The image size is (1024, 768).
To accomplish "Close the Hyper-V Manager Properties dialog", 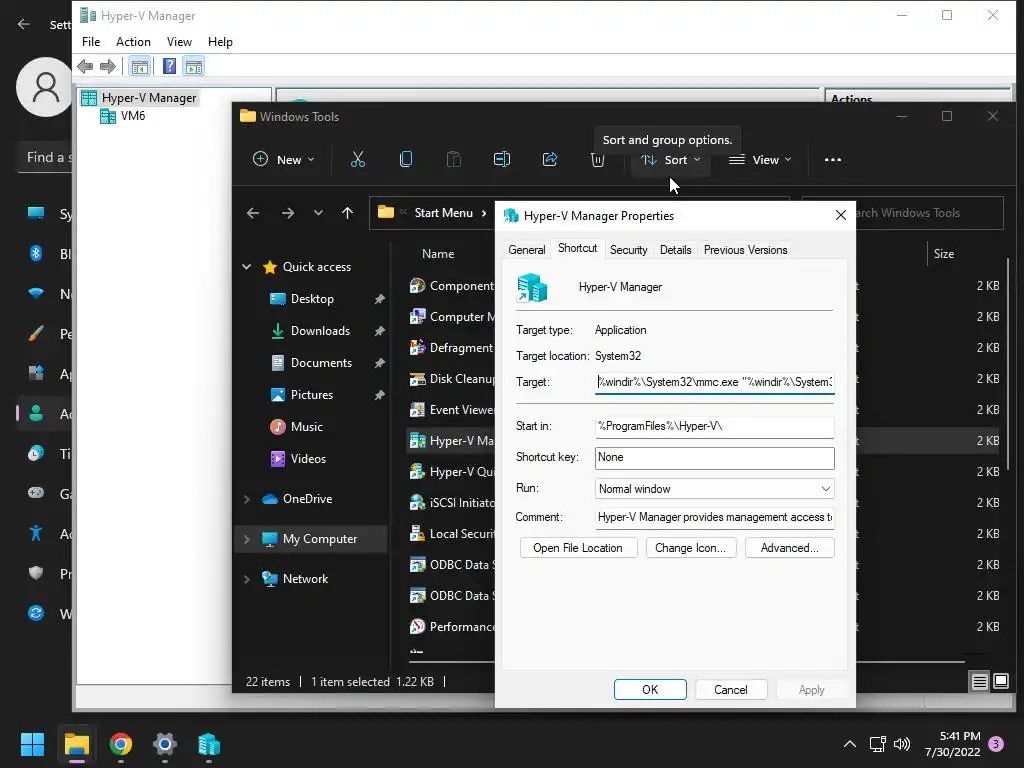I will point(840,216).
